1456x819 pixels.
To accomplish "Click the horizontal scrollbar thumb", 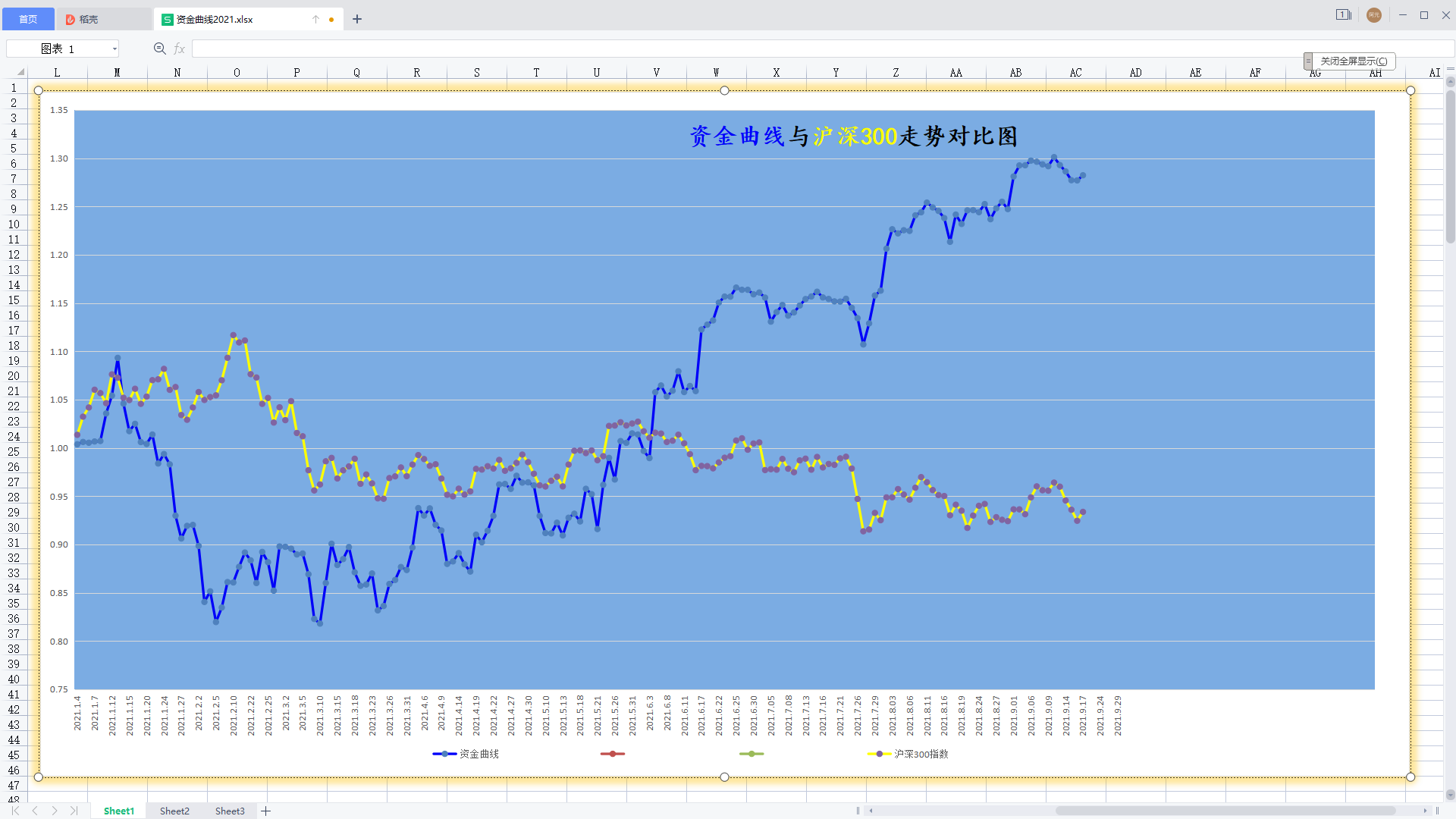I will click(1225, 811).
